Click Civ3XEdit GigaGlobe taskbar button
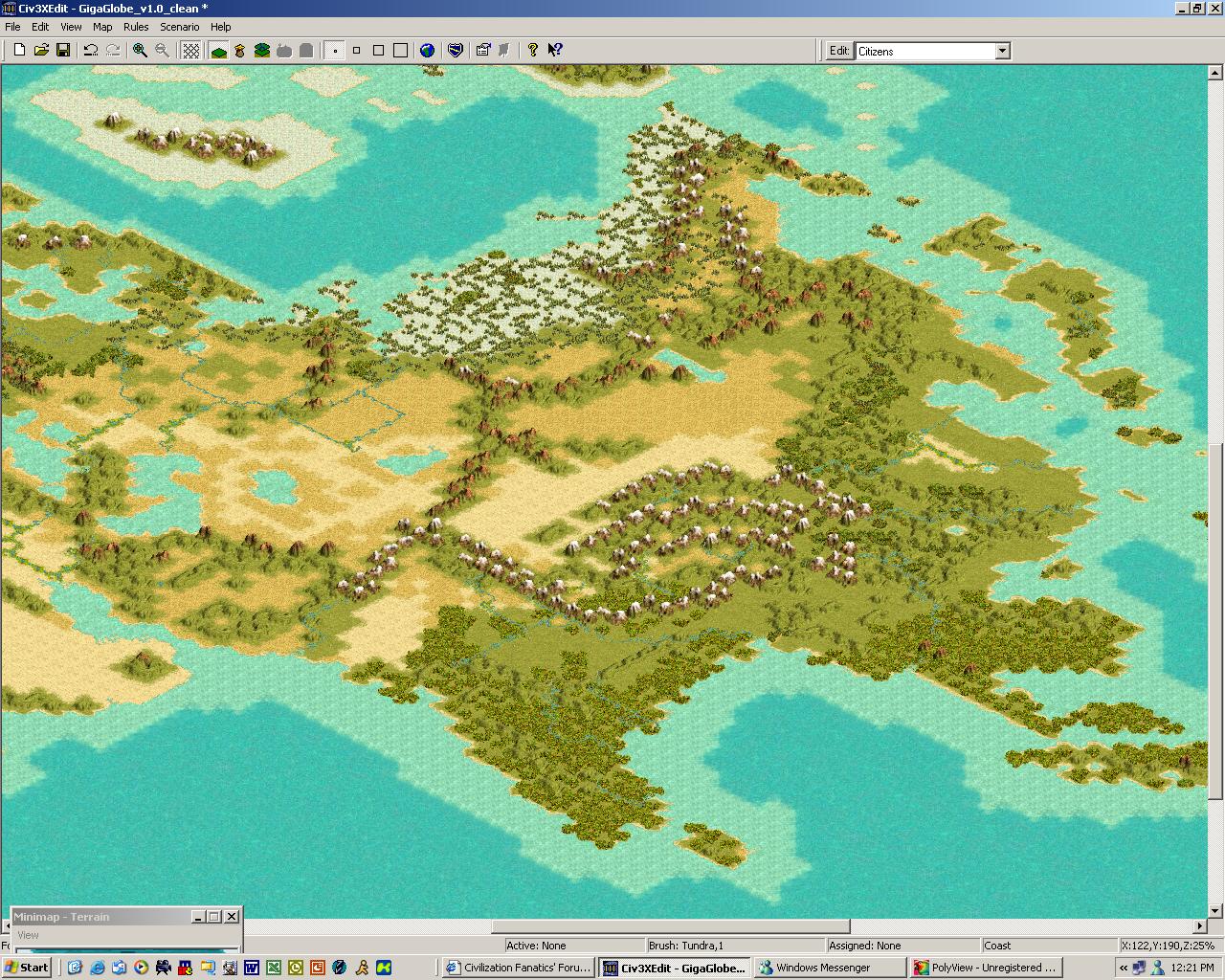The width and height of the screenshot is (1225, 980). click(x=674, y=968)
